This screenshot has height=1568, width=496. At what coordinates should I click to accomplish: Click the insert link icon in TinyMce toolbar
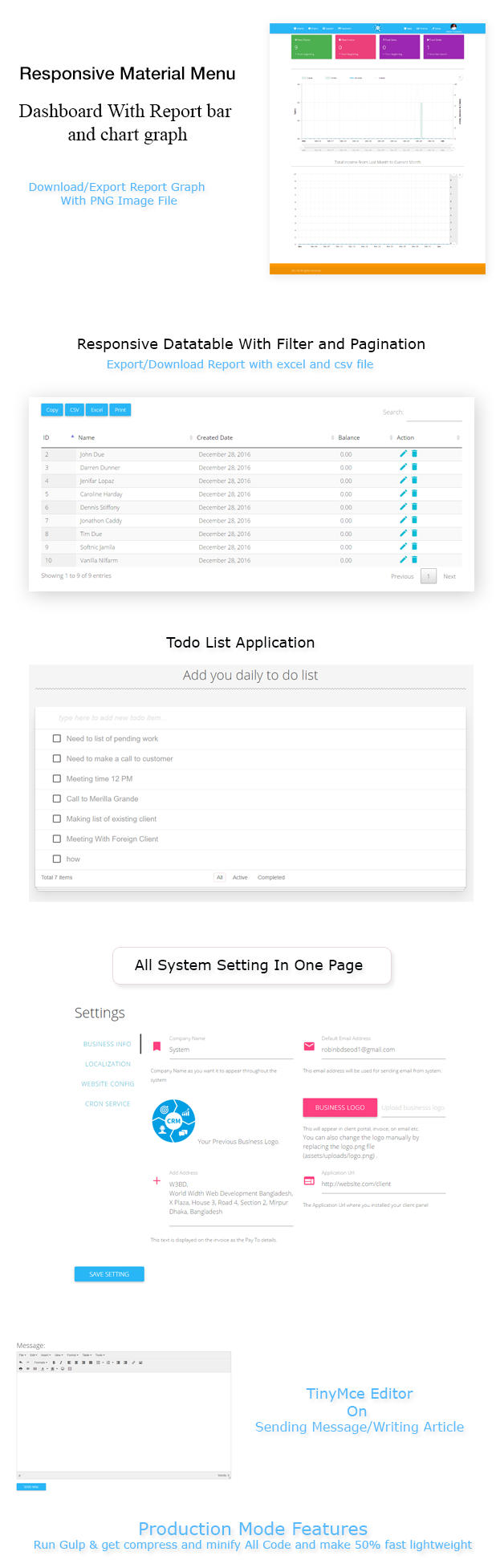click(x=133, y=1362)
